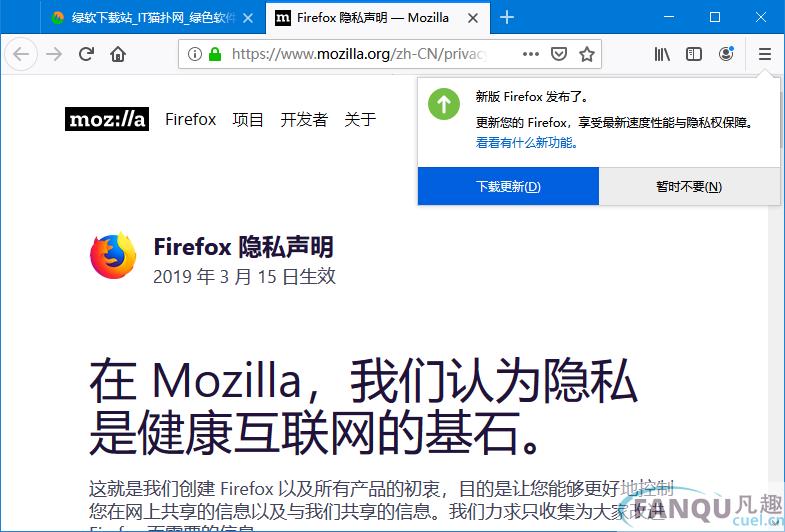
Task: Toggle the sidebar view
Action: pyautogui.click(x=694, y=54)
